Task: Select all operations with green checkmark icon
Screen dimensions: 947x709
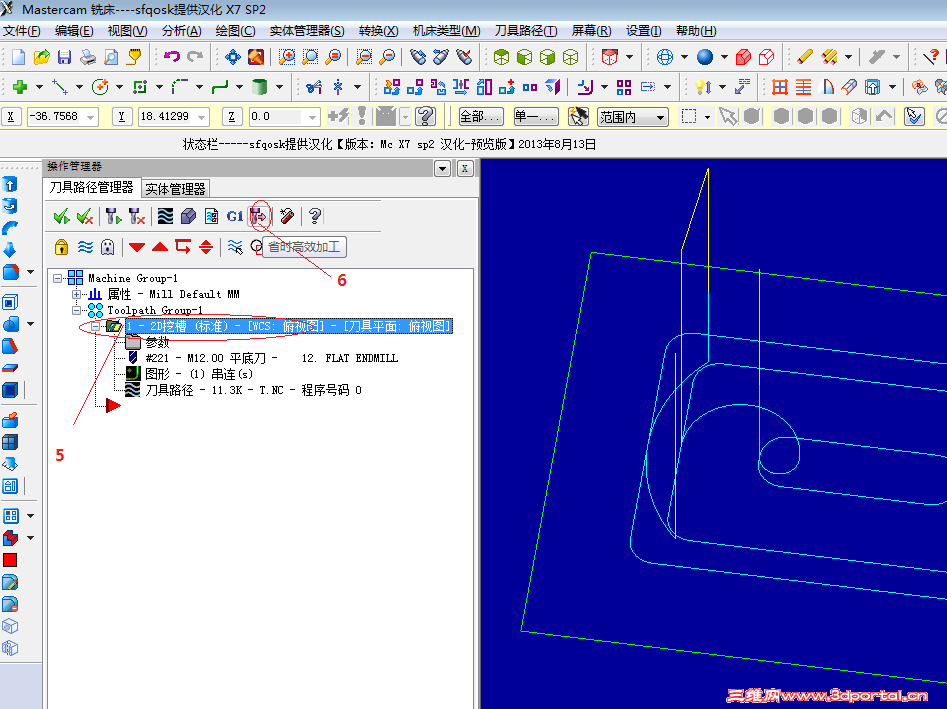Action: tap(62, 216)
